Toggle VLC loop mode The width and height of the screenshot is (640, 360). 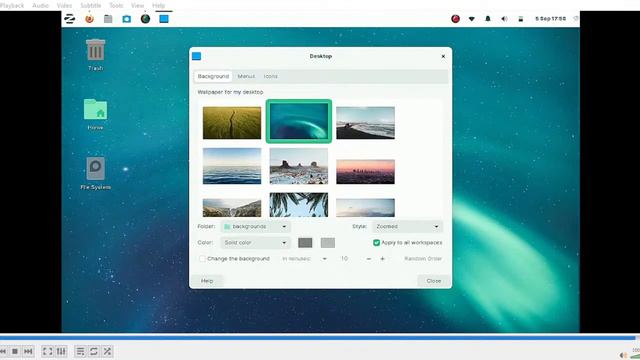94,351
